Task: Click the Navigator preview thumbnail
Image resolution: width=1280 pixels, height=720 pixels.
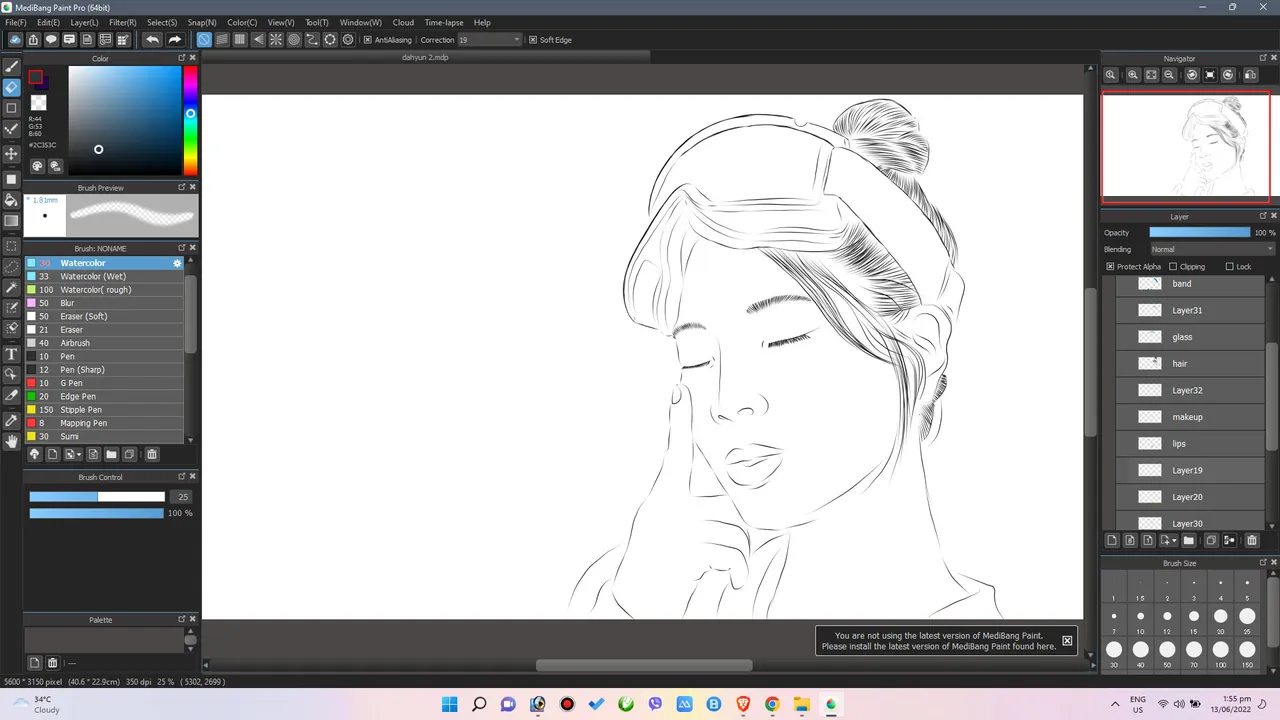Action: pyautogui.click(x=1186, y=147)
